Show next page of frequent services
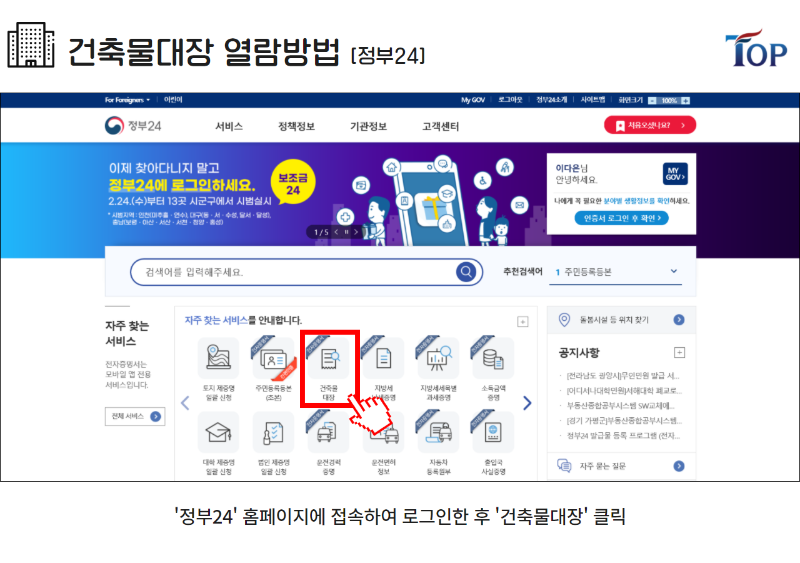The height and width of the screenshot is (563, 800). pos(527,403)
